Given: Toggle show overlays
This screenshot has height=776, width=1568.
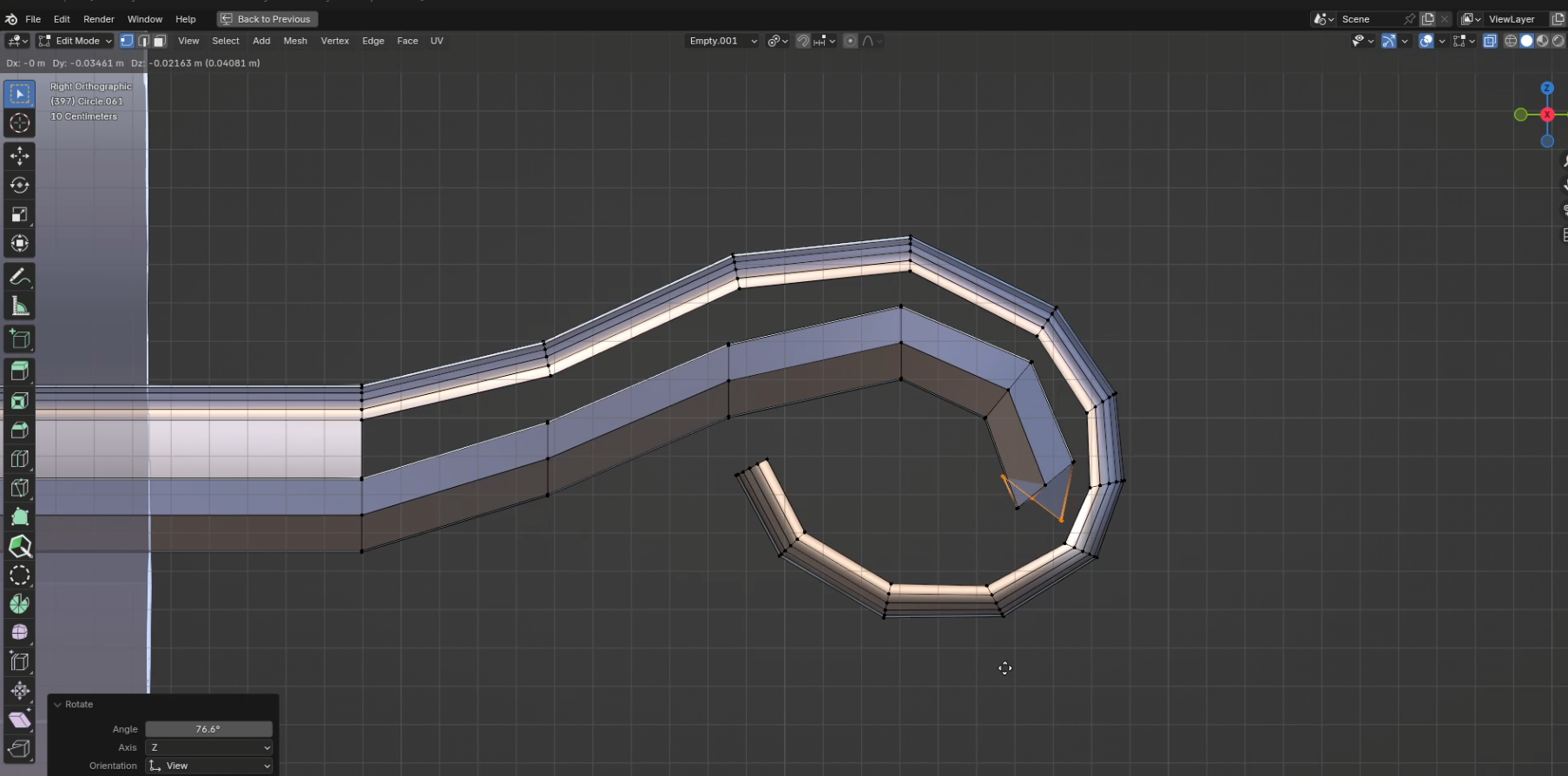Looking at the screenshot, I should 1426,41.
